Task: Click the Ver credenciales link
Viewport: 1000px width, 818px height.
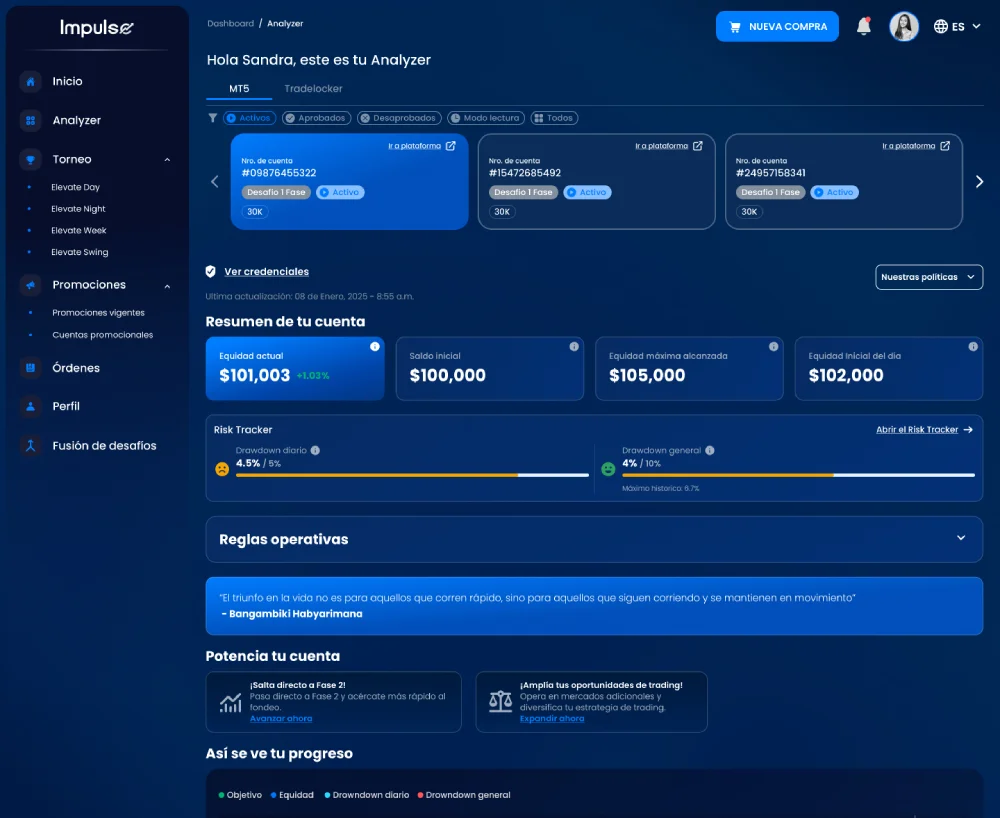Action: [267, 272]
